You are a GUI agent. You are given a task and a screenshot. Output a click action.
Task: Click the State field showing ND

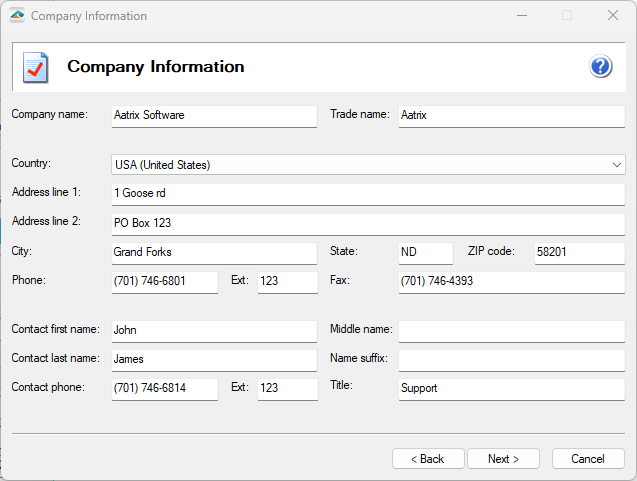coord(426,254)
